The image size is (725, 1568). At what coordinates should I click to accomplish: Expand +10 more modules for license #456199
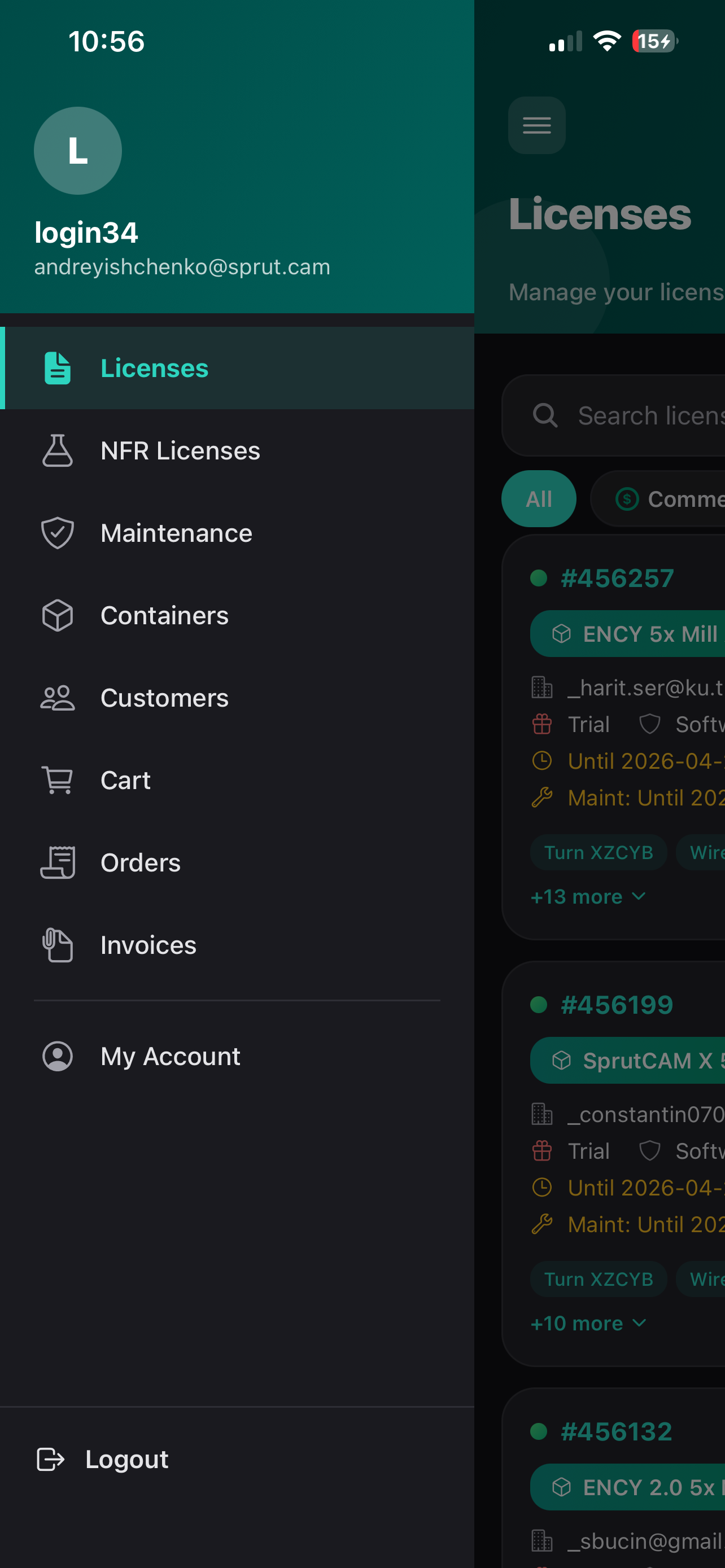588,1322
